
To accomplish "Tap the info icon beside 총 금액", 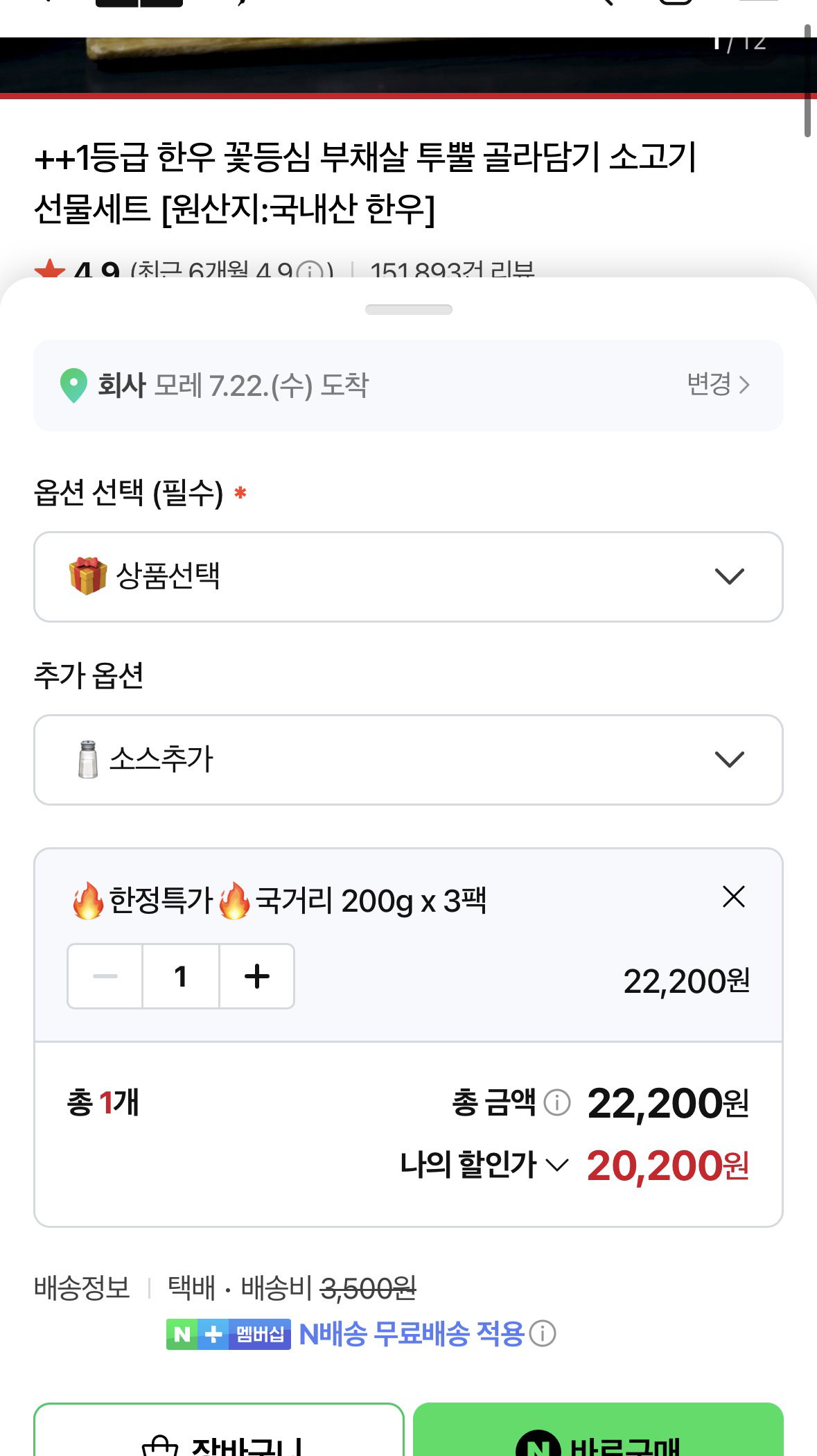I will tap(556, 1102).
